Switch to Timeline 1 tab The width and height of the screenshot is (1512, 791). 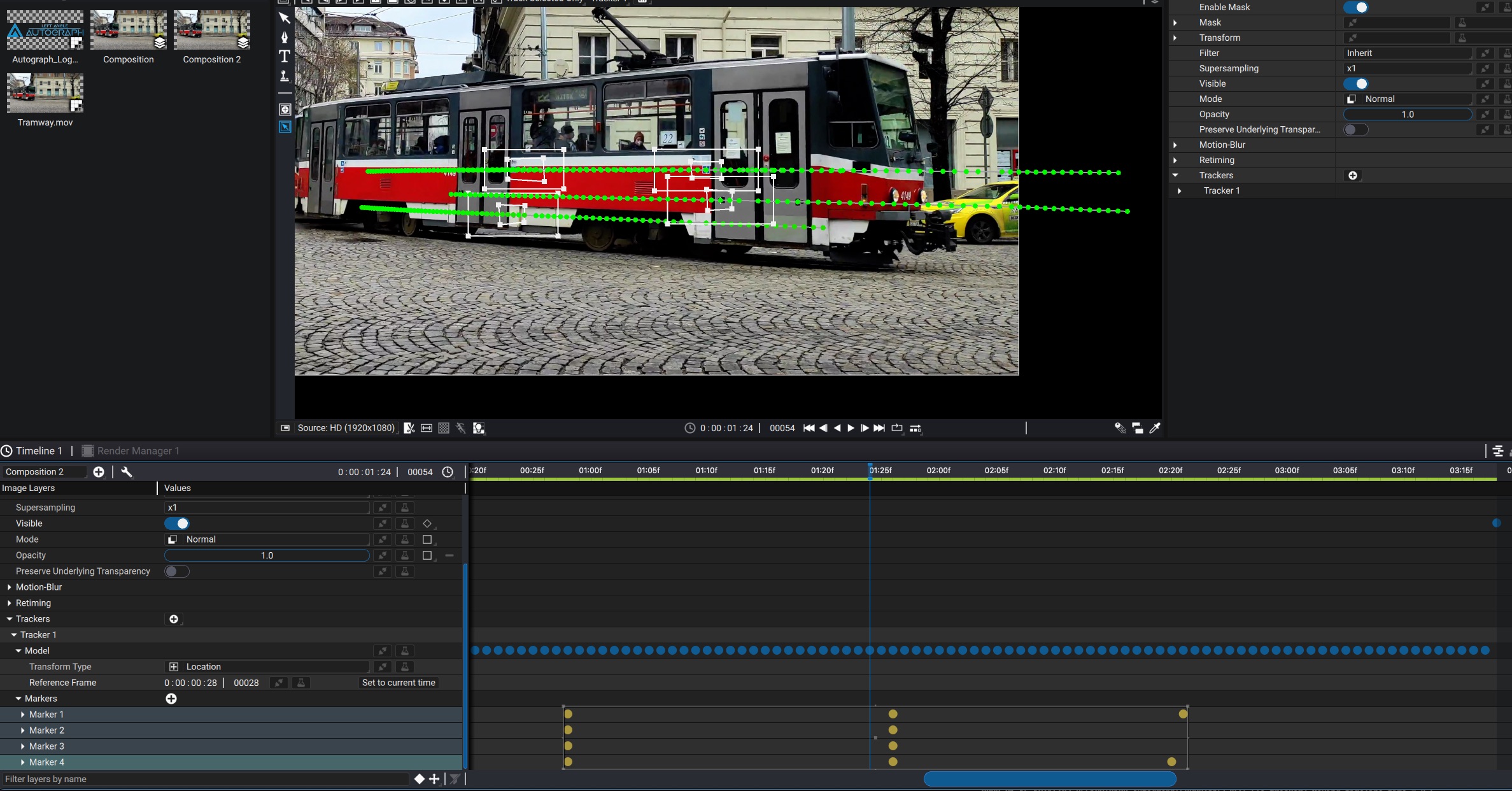pyautogui.click(x=32, y=451)
